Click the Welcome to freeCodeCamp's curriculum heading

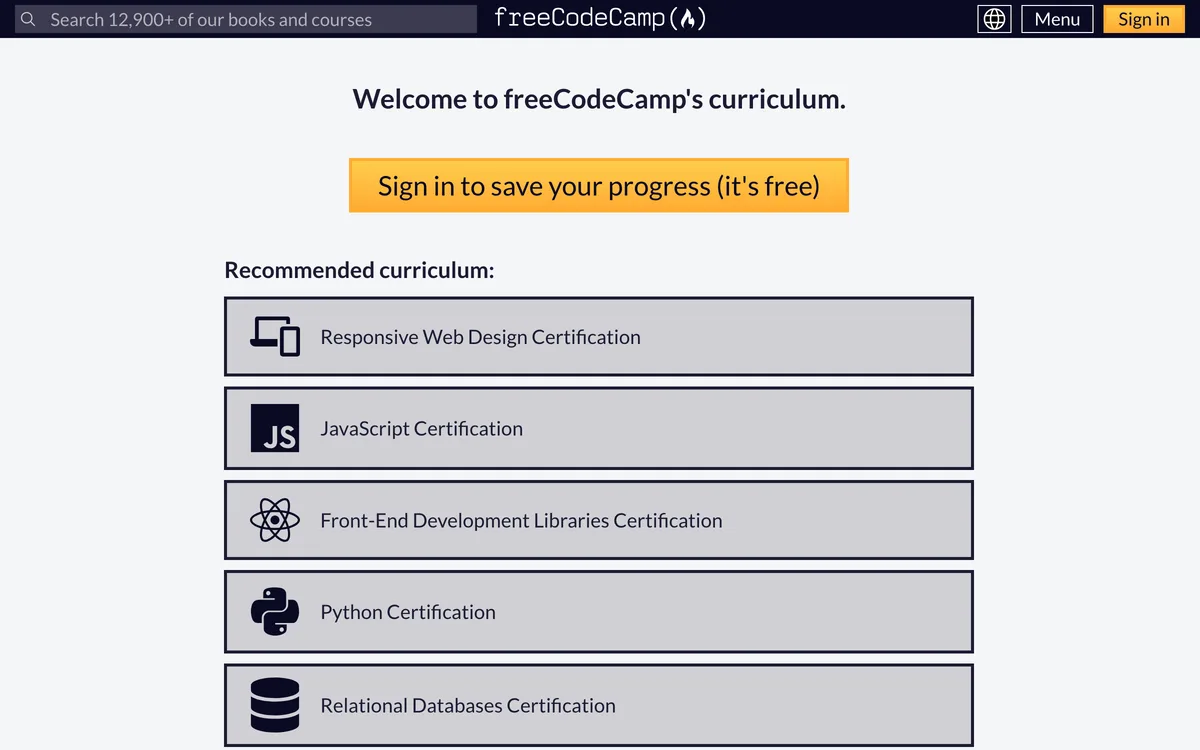[599, 98]
